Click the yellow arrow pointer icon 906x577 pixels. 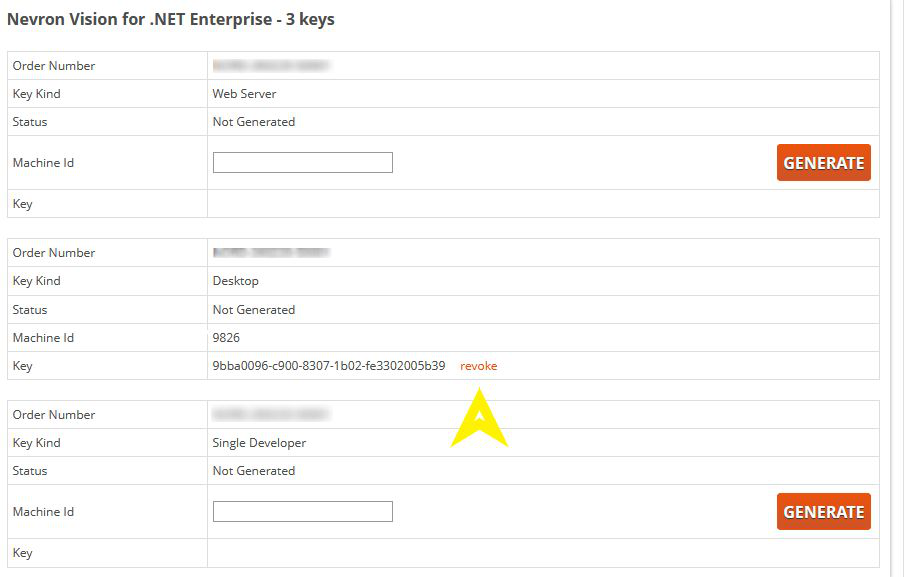(480, 420)
